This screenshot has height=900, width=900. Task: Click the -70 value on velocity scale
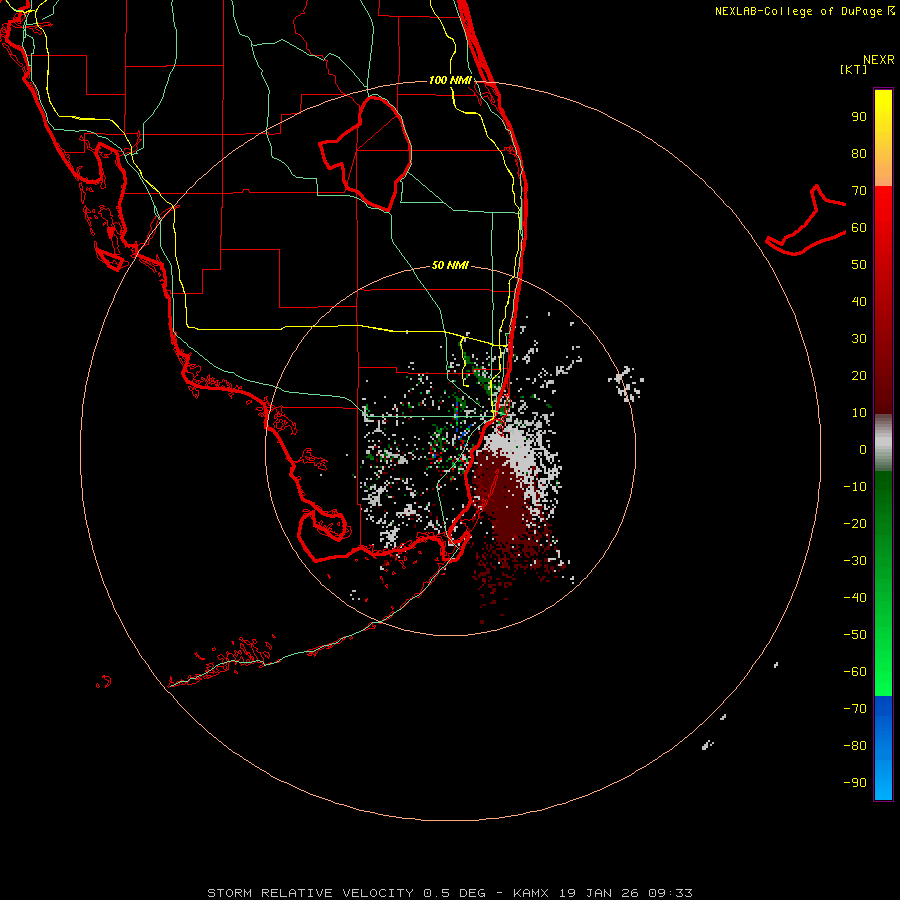[855, 708]
